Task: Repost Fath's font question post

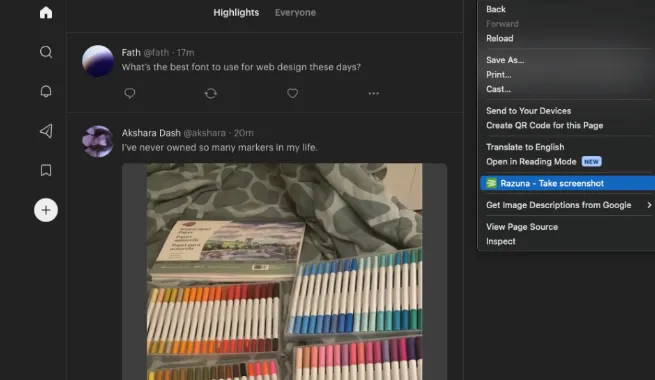Action: point(211,93)
